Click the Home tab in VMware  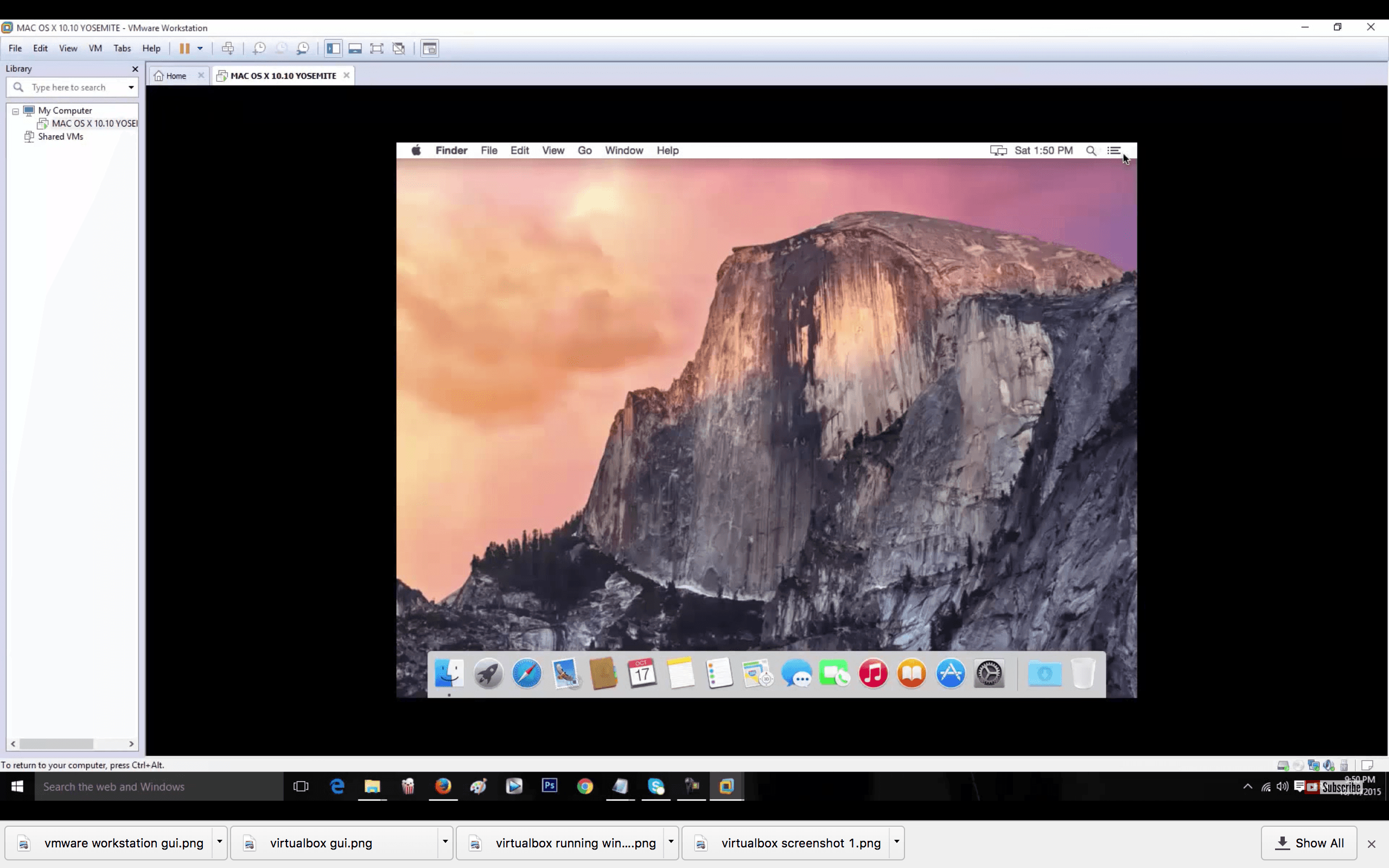pyautogui.click(x=175, y=75)
